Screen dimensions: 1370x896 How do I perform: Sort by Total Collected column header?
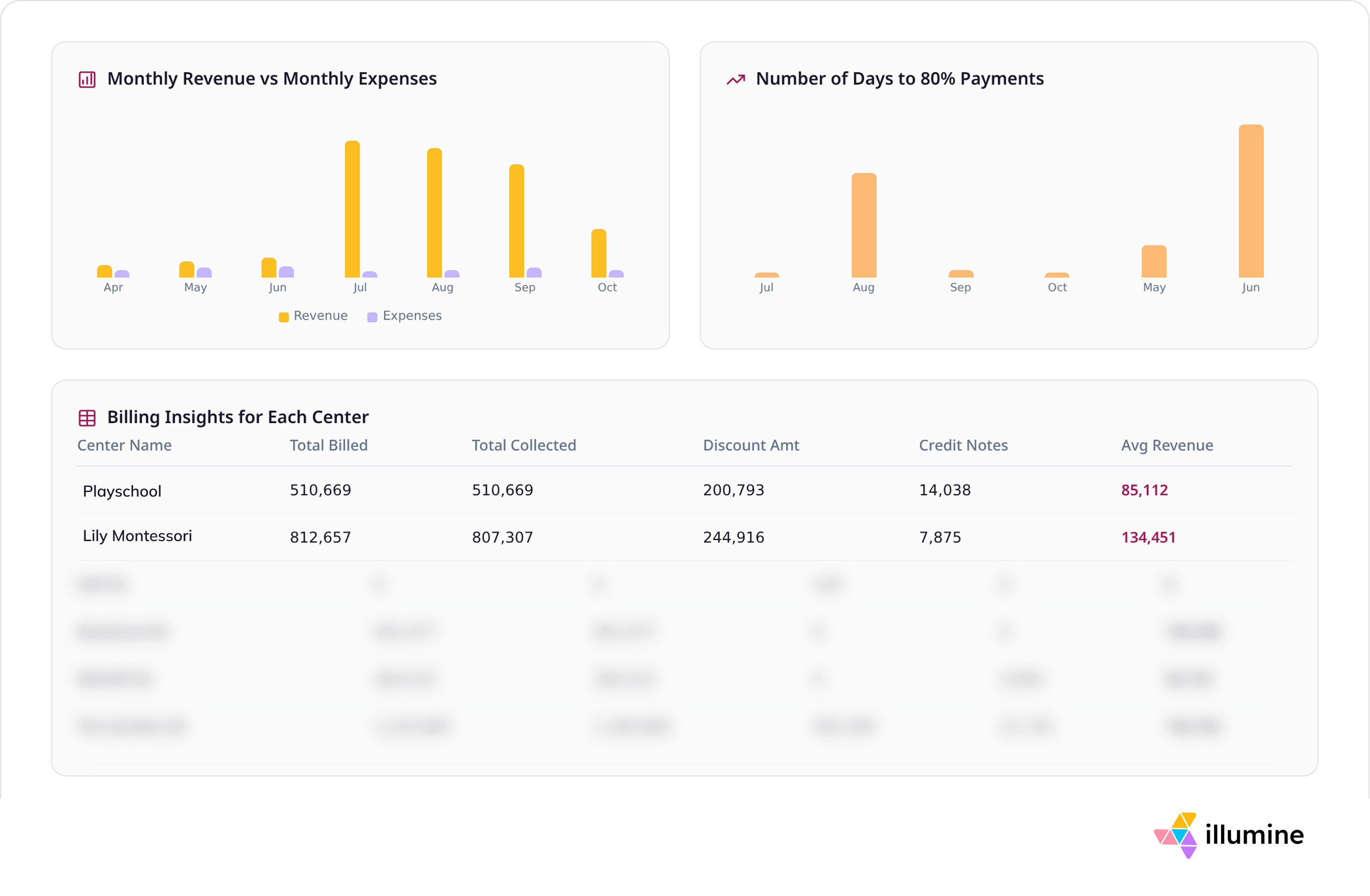coord(523,445)
